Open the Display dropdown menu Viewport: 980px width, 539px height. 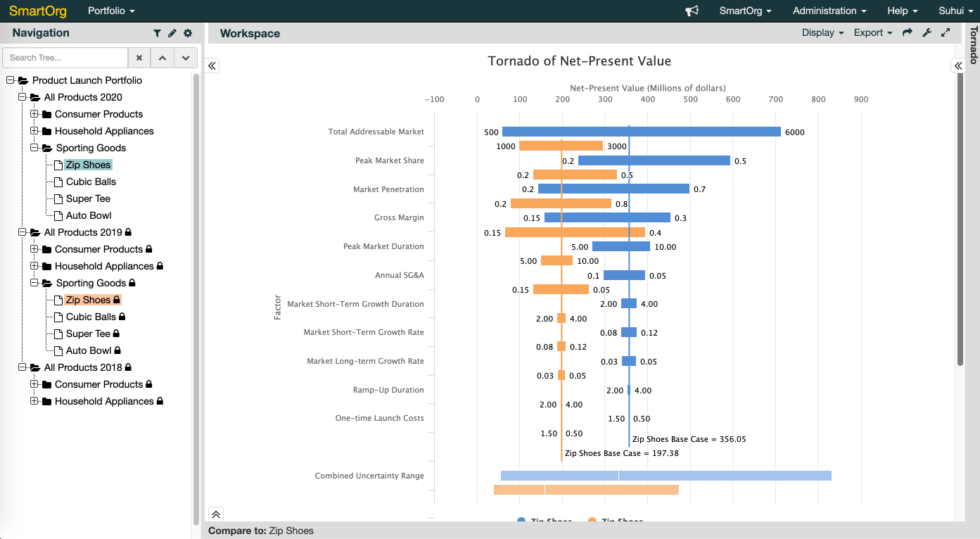tap(823, 33)
